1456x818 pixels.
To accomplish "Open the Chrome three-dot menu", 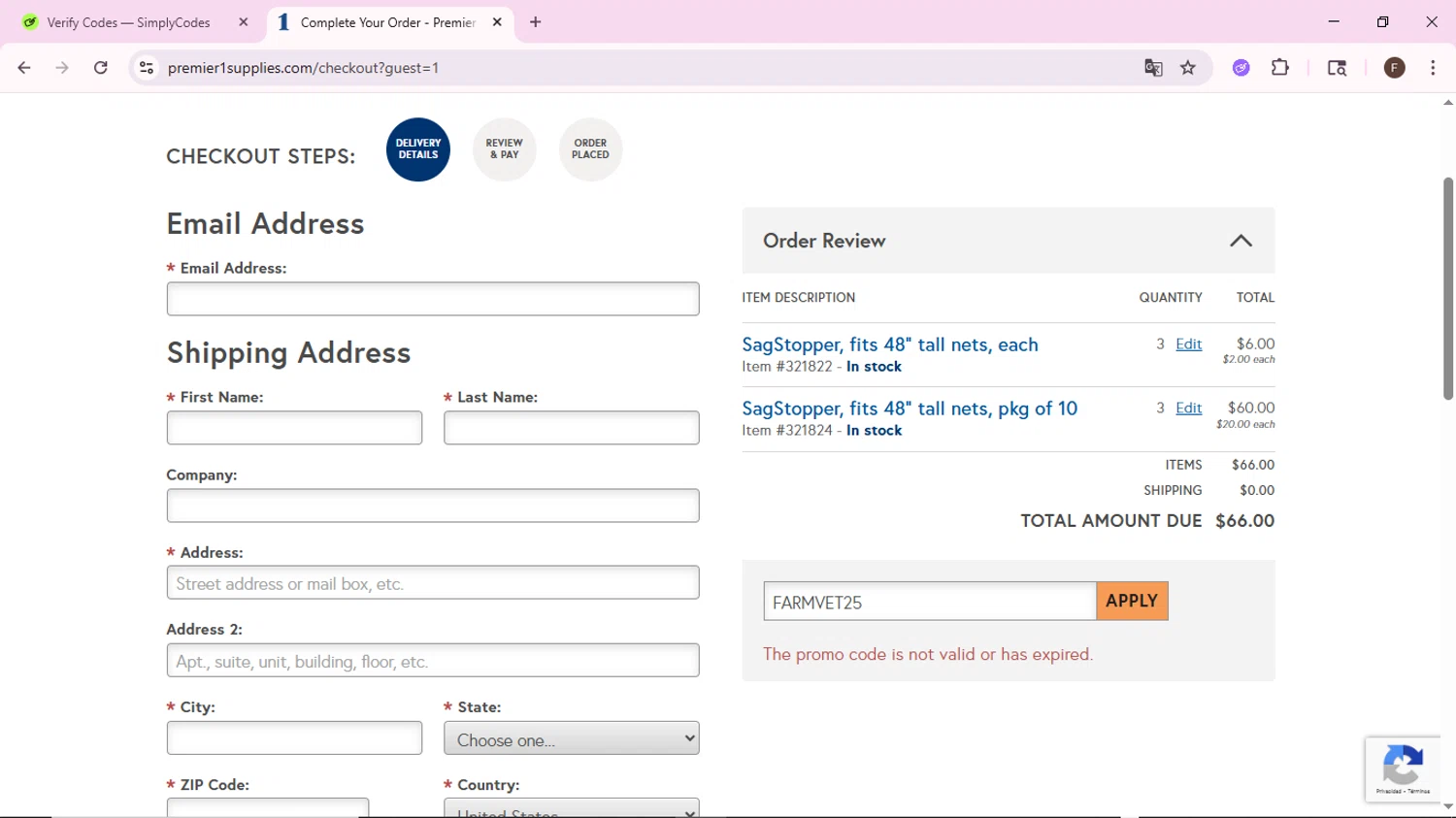I will coord(1433,68).
